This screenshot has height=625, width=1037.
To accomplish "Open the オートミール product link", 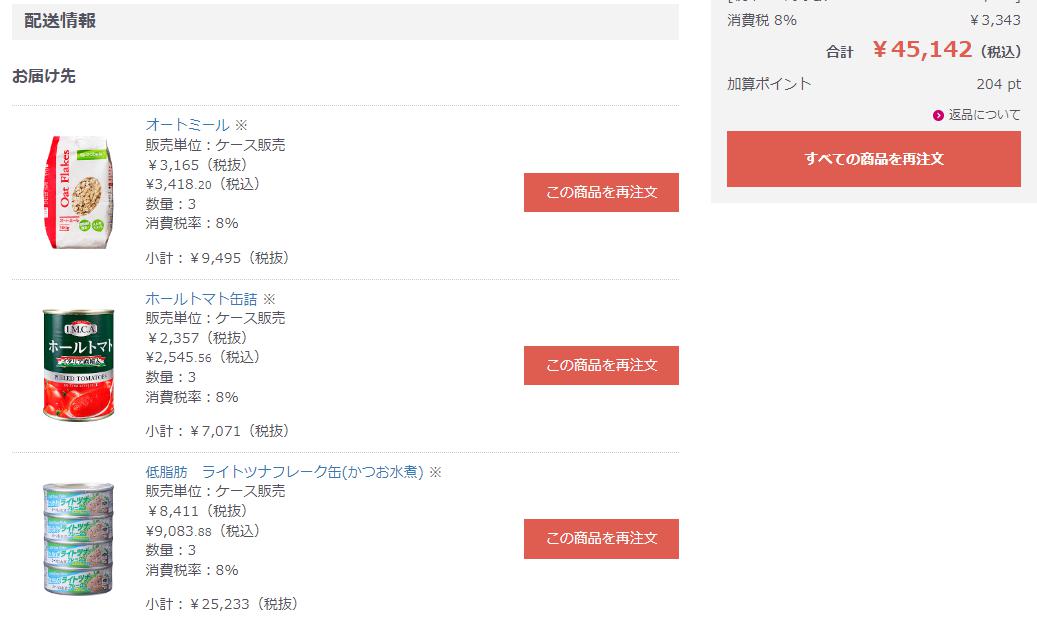I will click(187, 124).
